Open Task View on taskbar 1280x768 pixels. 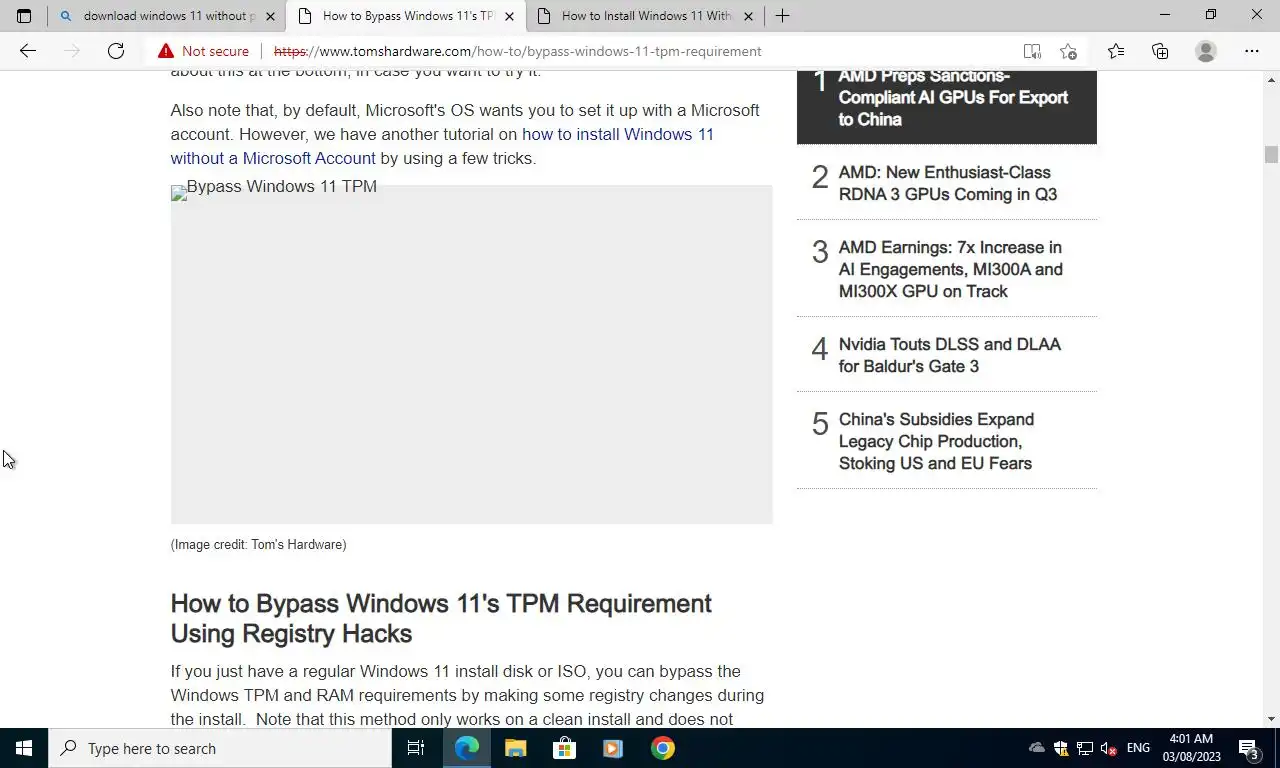[416, 748]
